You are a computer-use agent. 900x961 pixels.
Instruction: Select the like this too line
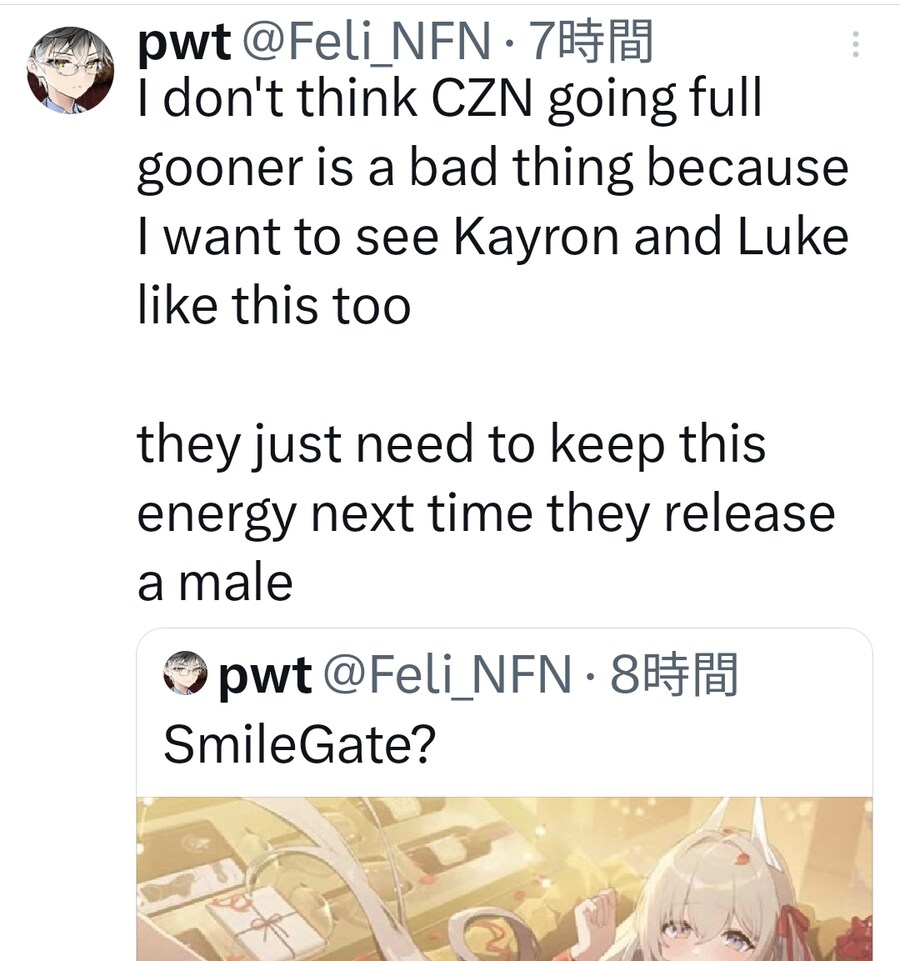[274, 305]
